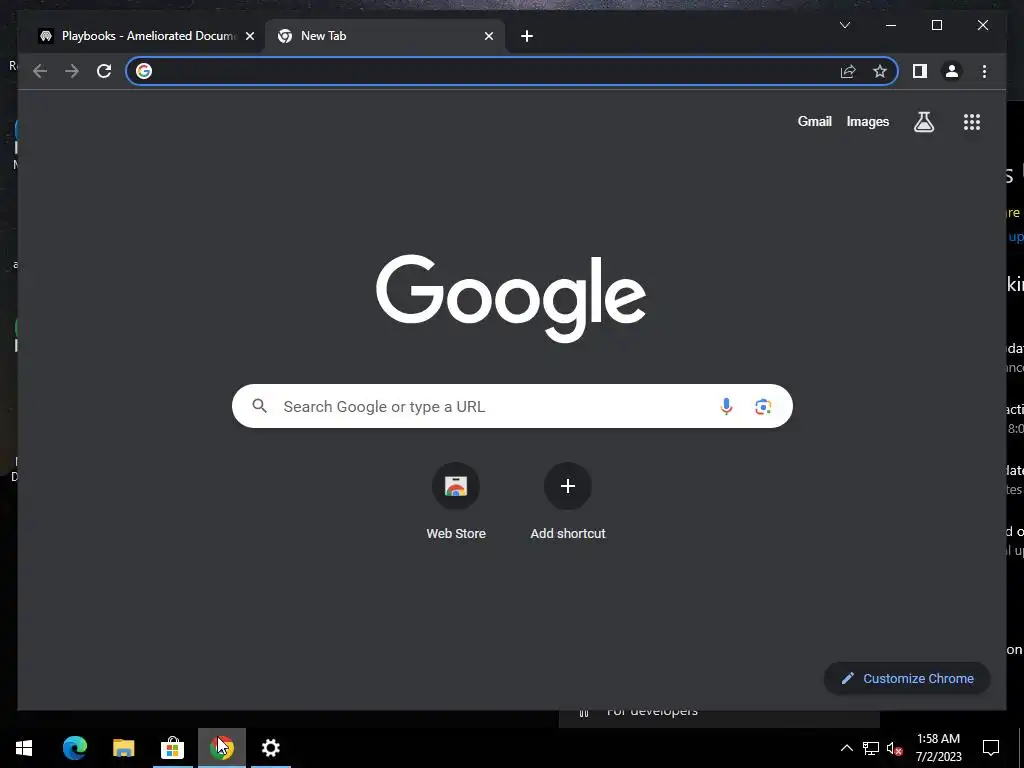Open the Chrome three-dot menu

coord(984,71)
